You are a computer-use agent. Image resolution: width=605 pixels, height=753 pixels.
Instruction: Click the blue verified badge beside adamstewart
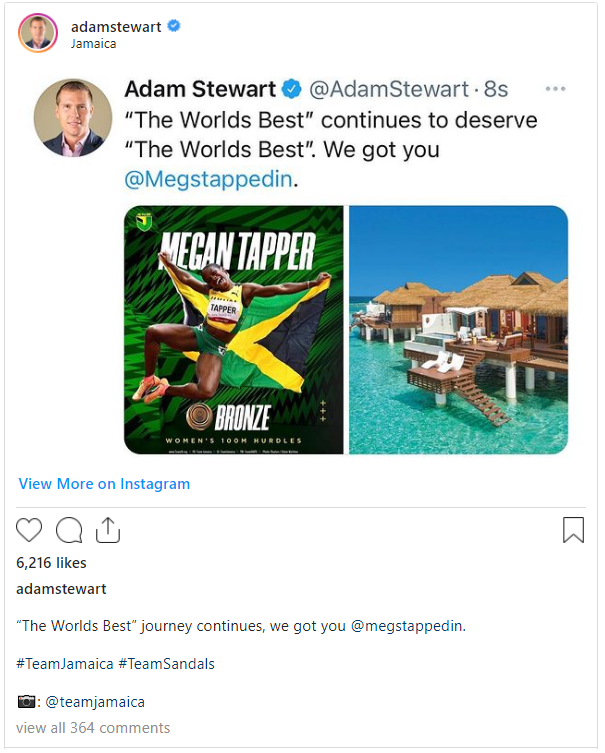pos(174,27)
